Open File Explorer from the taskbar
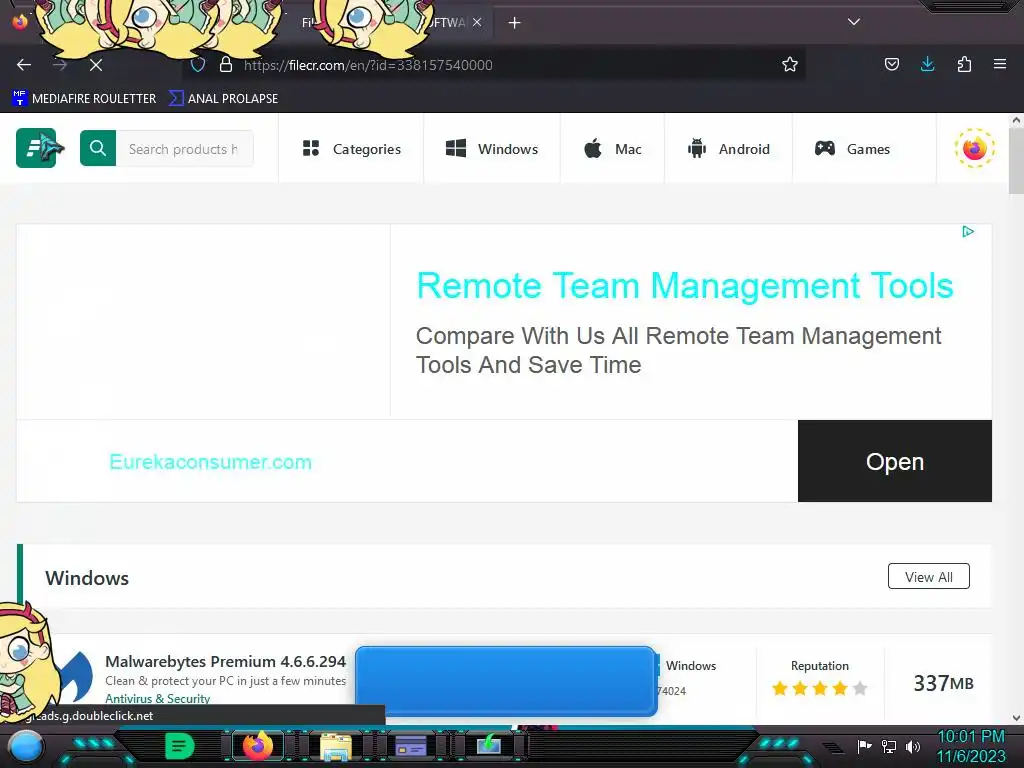Screen dimensions: 1024x768 point(336,746)
